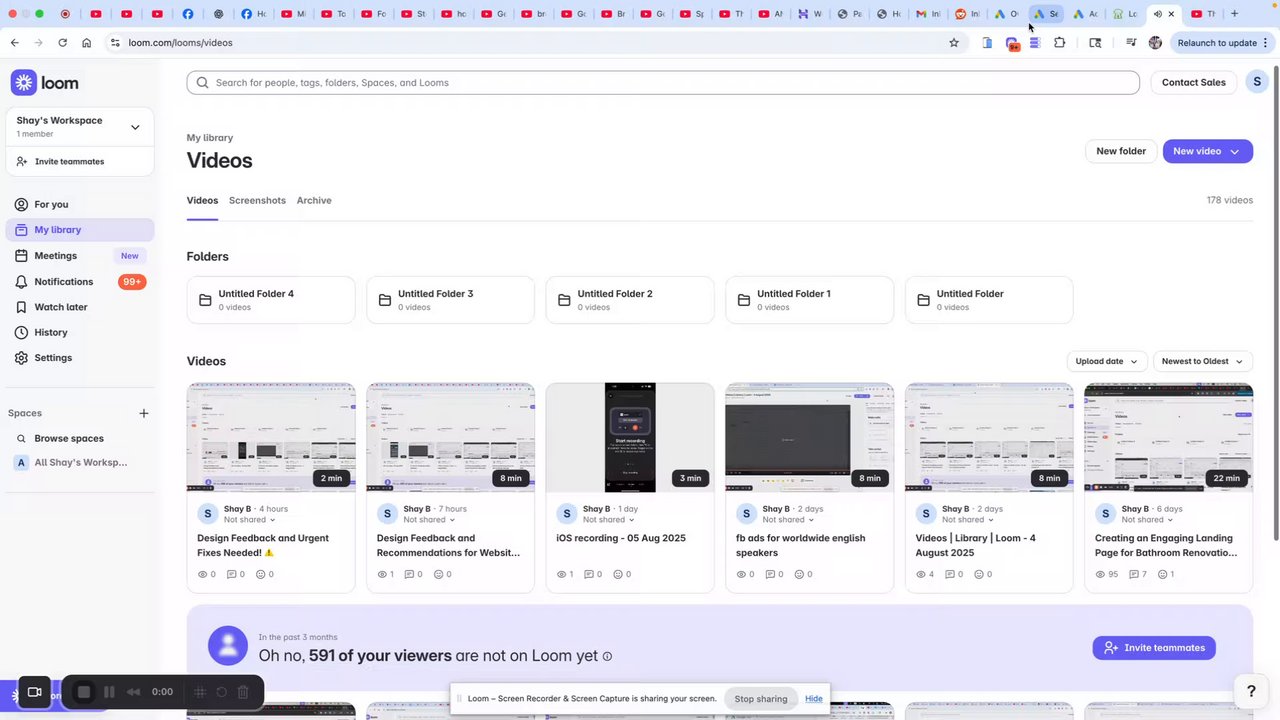The image size is (1280, 720).
Task: Open the New video dropdown
Action: coord(1208,151)
